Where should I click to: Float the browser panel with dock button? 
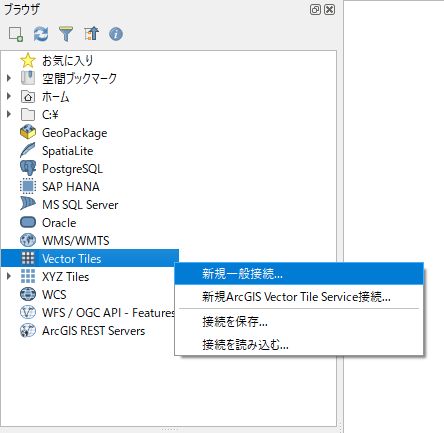coord(315,9)
